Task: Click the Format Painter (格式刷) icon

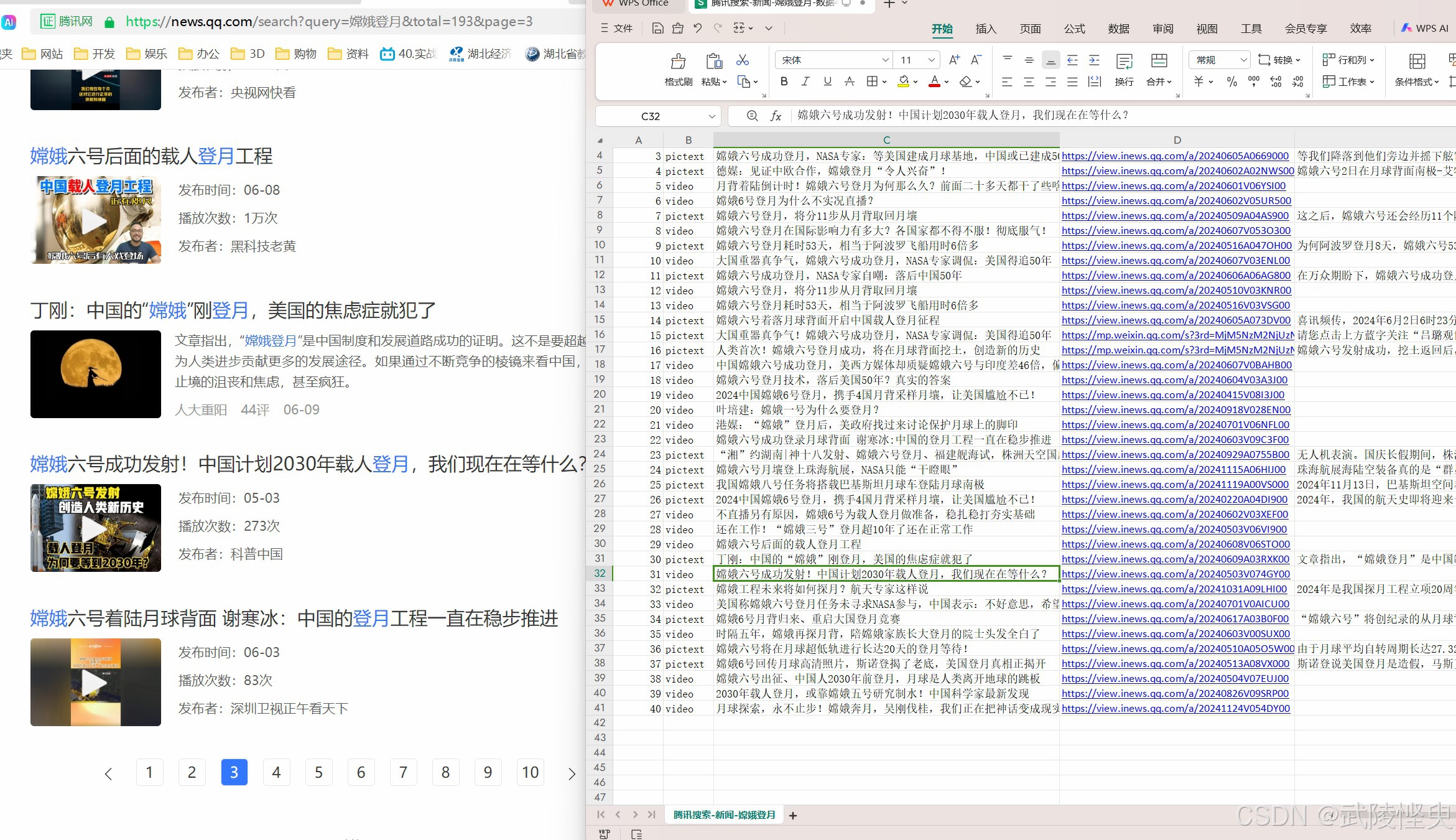Action: click(678, 62)
